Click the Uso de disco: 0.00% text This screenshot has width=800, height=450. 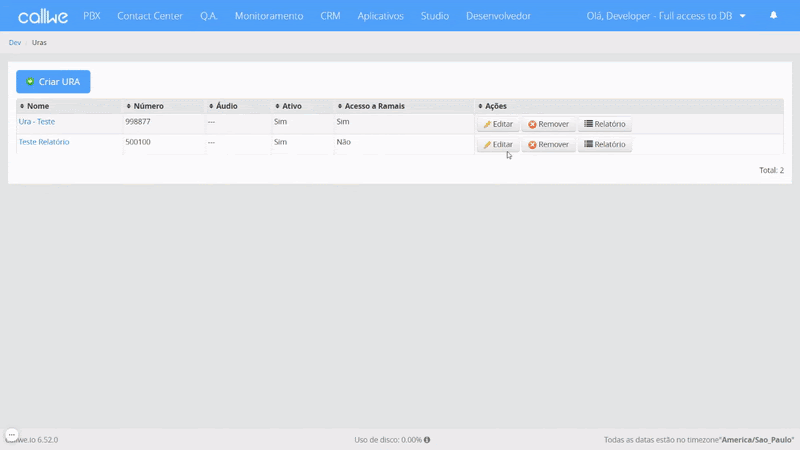pyautogui.click(x=388, y=440)
